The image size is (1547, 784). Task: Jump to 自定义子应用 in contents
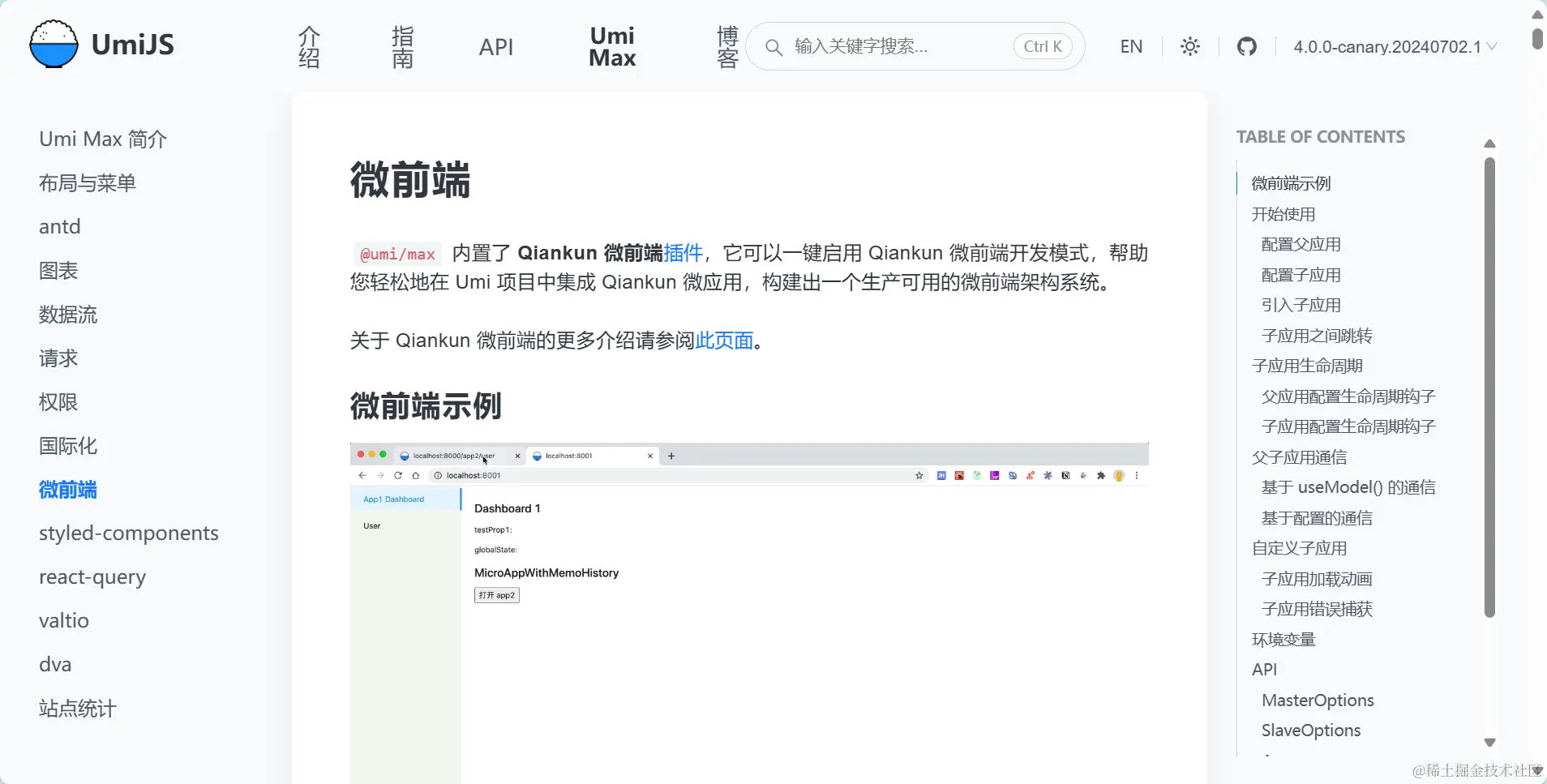(1299, 548)
